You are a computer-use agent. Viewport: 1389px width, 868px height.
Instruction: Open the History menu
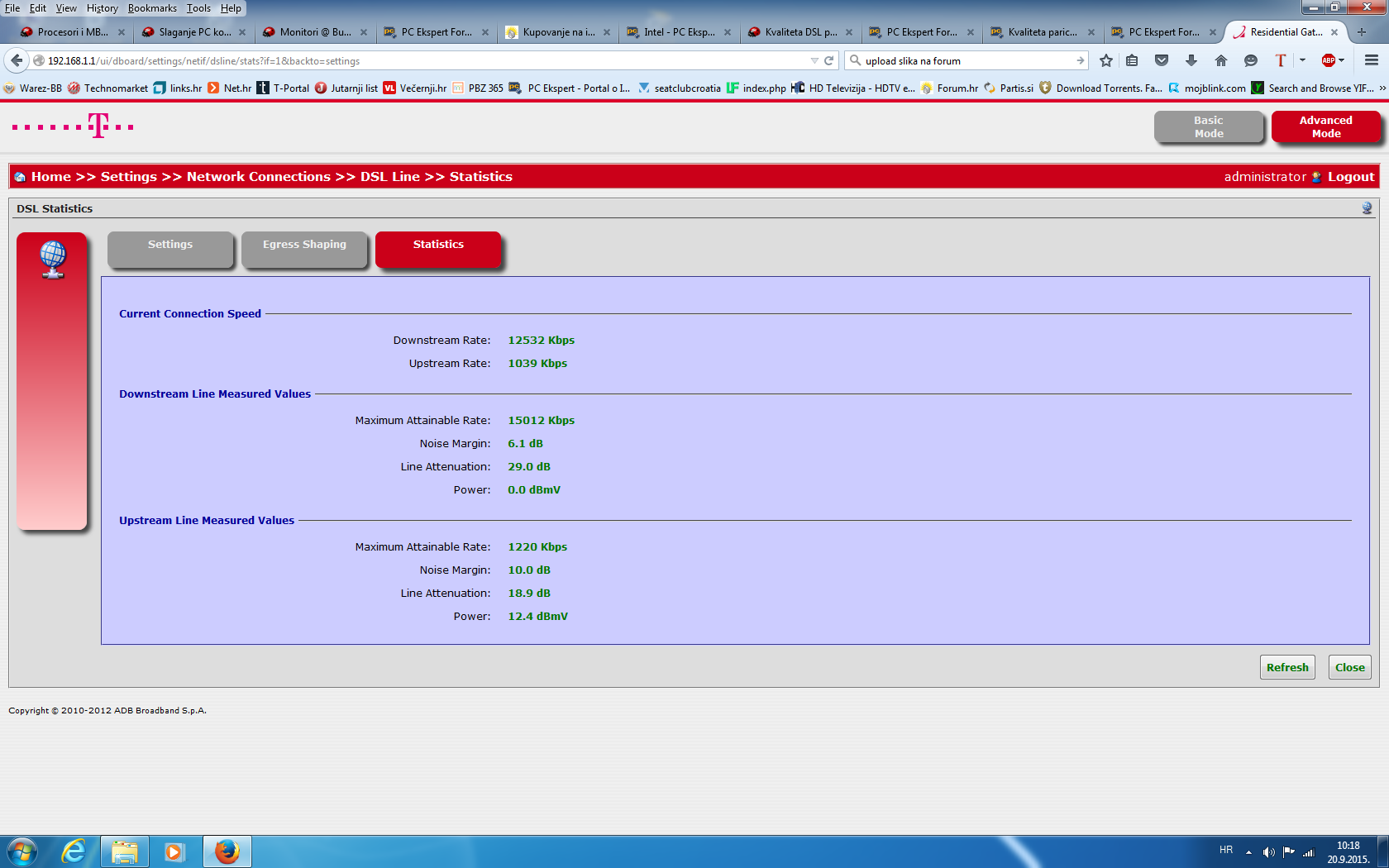click(x=102, y=8)
